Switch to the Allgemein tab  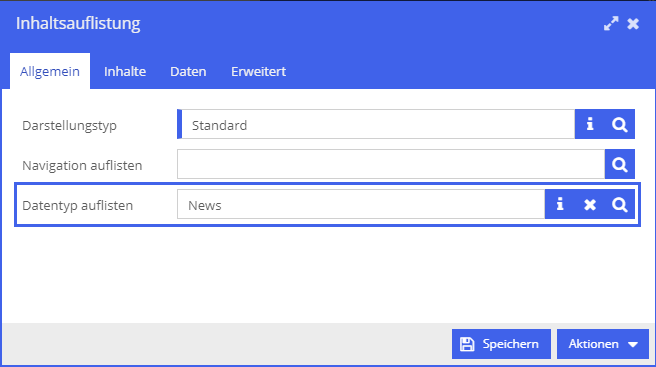pyautogui.click(x=50, y=71)
